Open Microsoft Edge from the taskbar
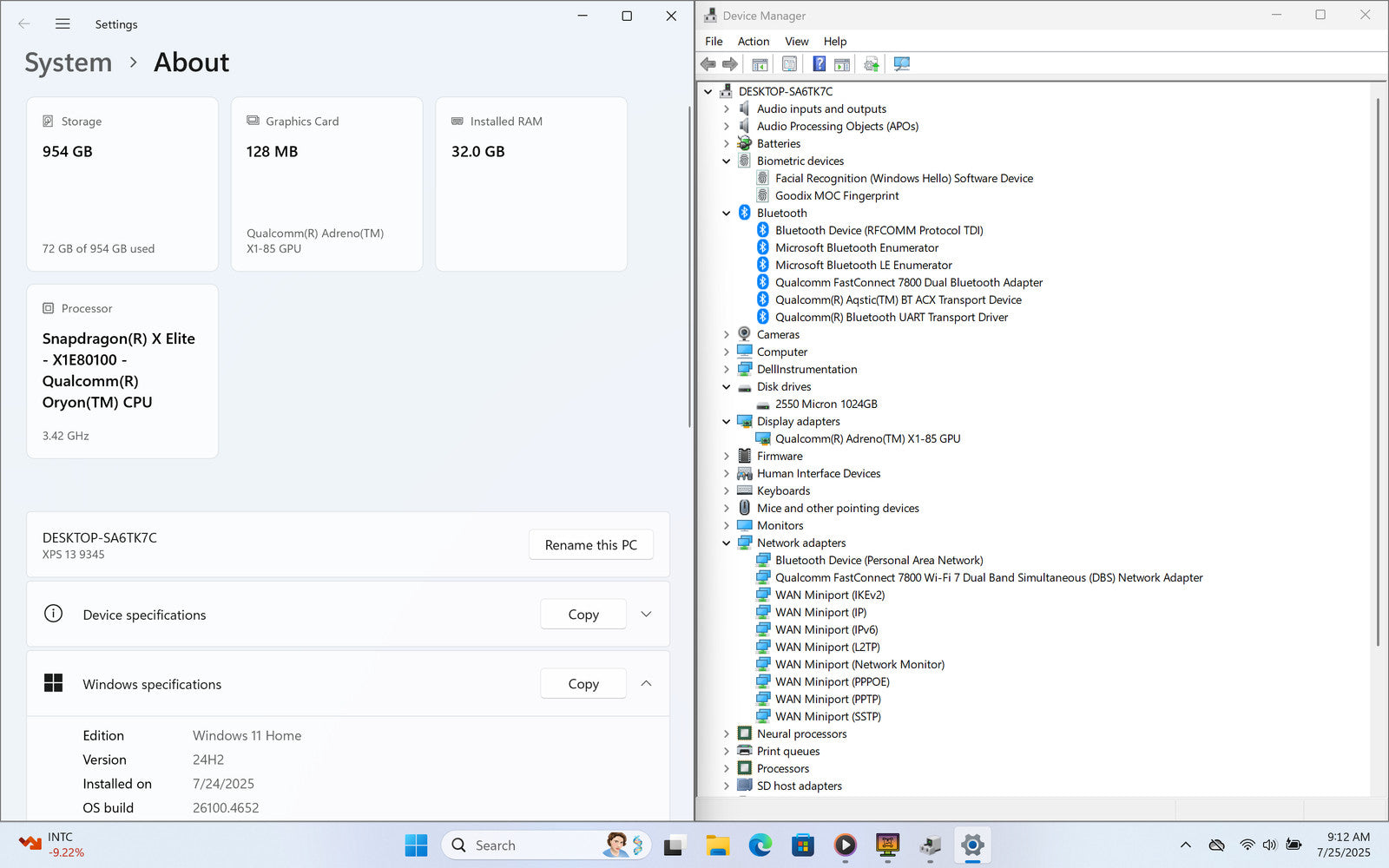Screen dimensions: 1389x868 coord(760,845)
